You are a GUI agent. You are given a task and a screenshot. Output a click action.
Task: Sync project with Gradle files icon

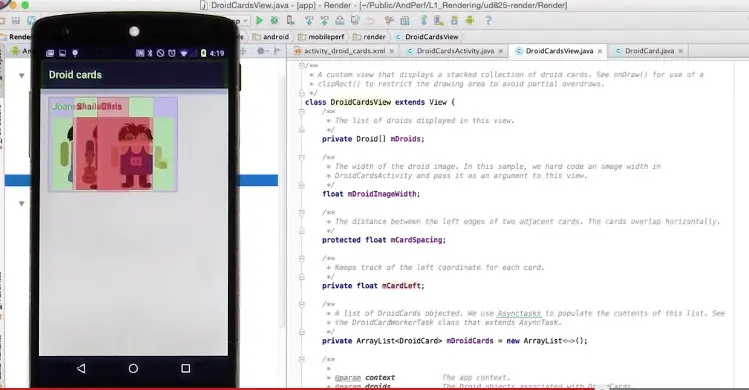pyautogui.click(x=423, y=20)
